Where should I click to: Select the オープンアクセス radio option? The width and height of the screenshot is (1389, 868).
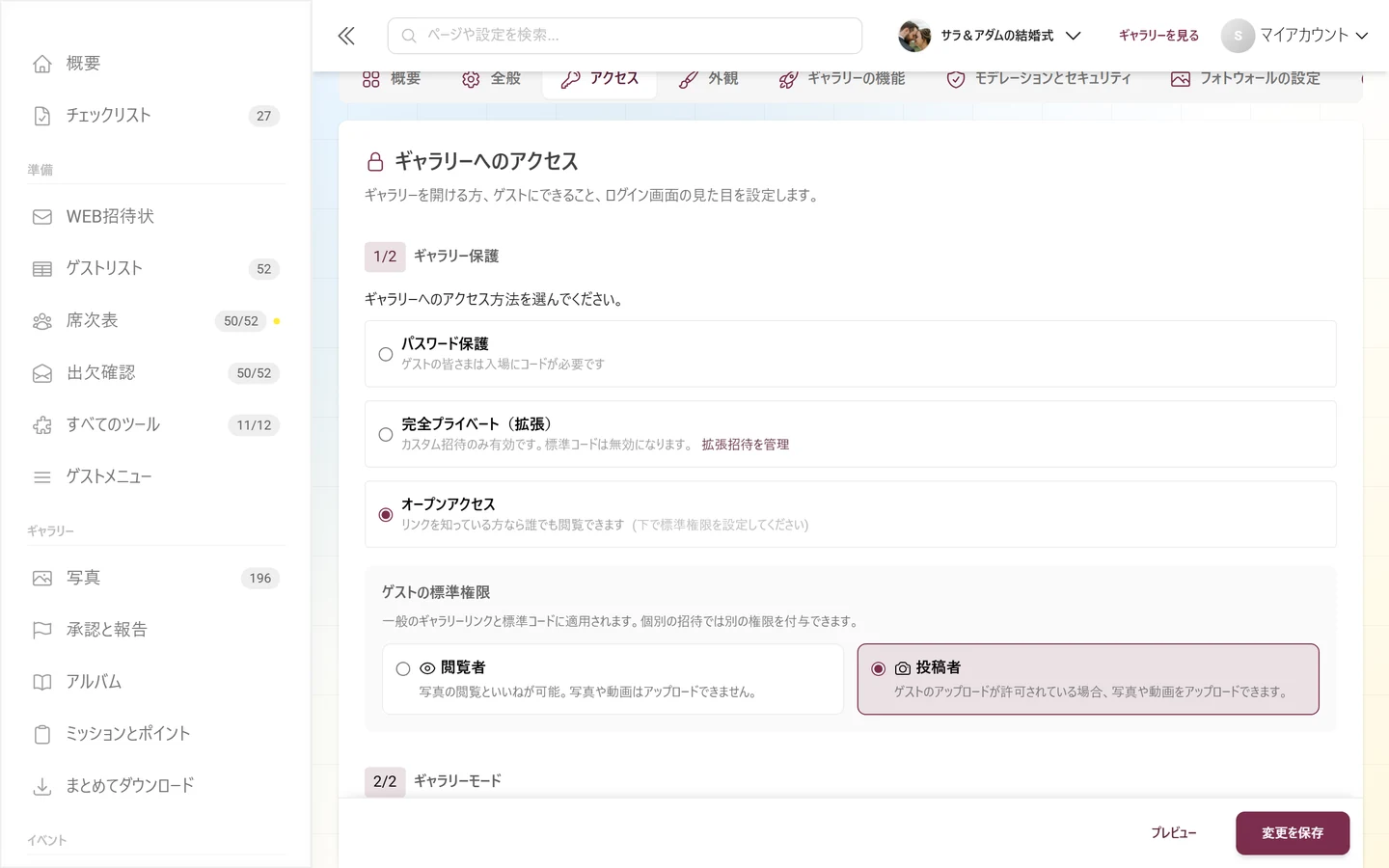(386, 515)
